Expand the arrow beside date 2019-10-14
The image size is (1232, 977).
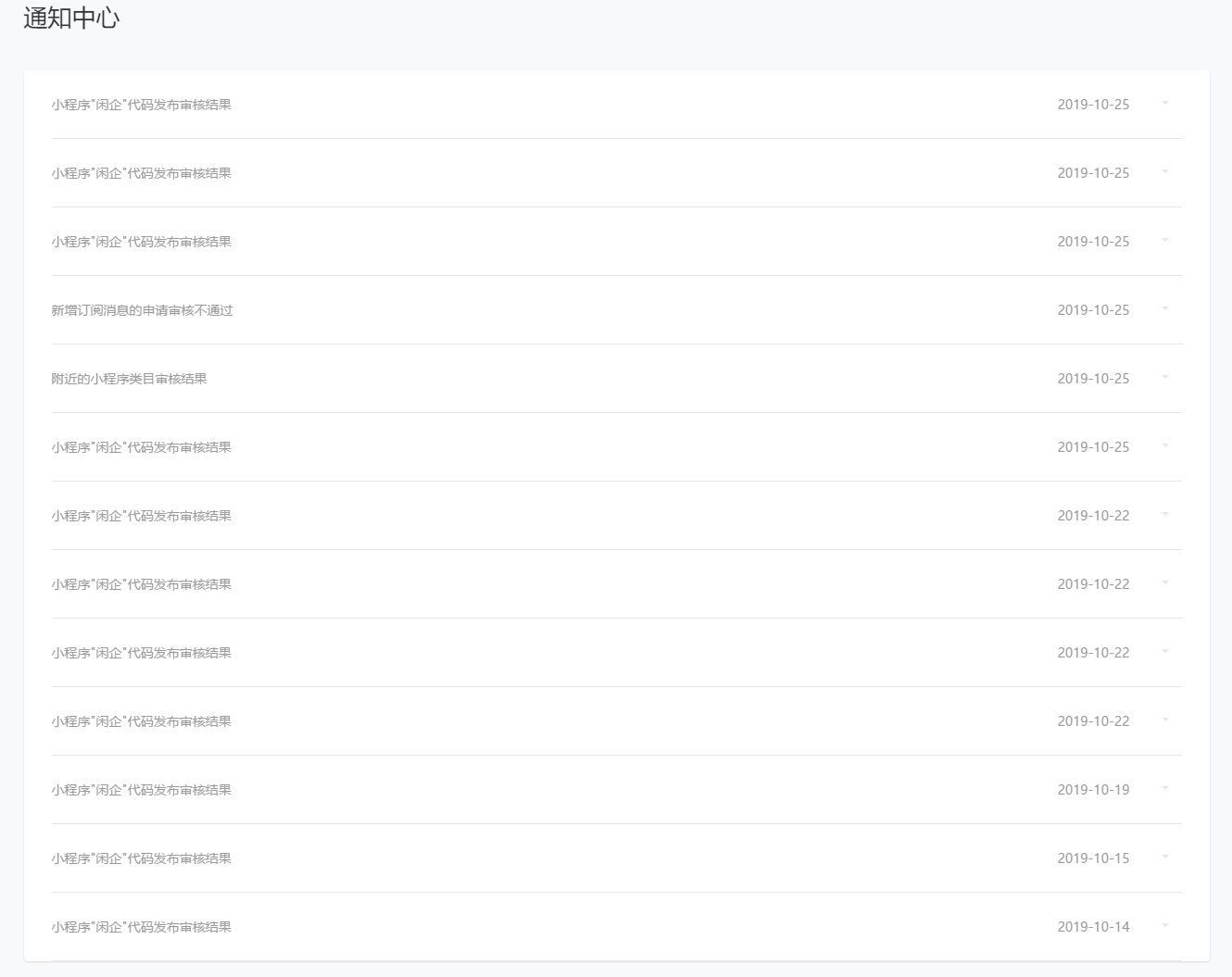click(1165, 925)
